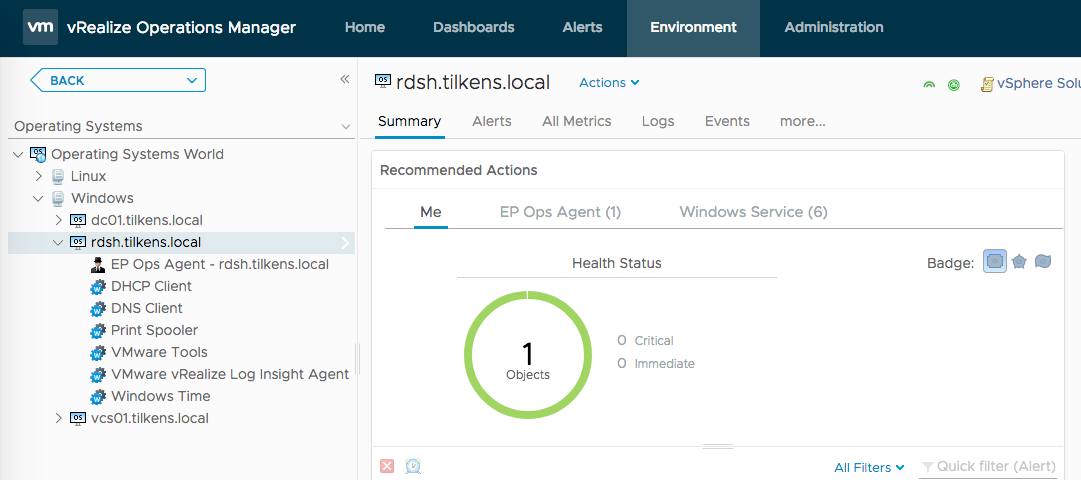Select the Health badge square toggle
1081x480 pixels.
tap(994, 262)
